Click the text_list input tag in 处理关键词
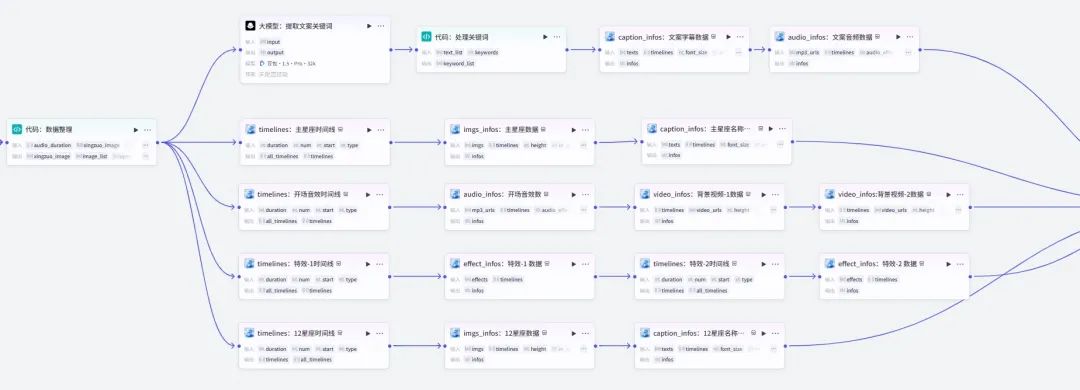Image resolution: width=1080 pixels, height=390 pixels. click(x=449, y=52)
